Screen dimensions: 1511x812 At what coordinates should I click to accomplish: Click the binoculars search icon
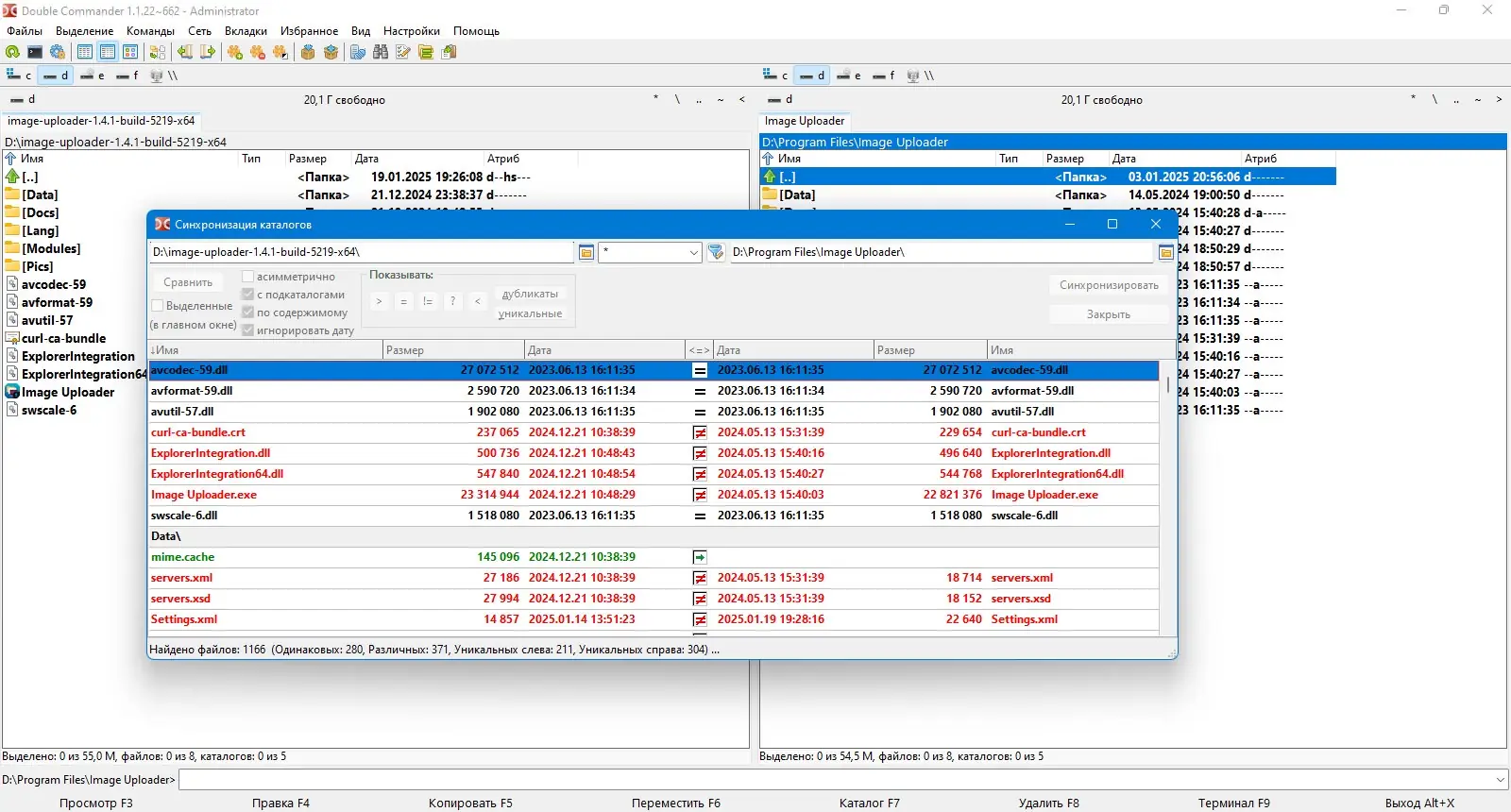[381, 53]
